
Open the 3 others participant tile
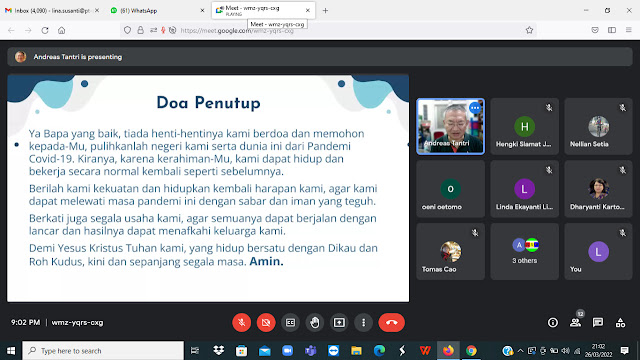(524, 251)
